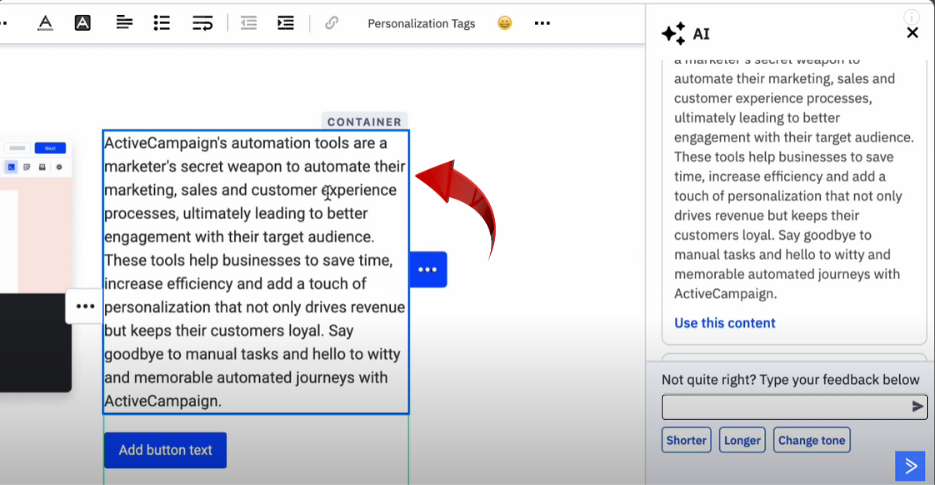Image resolution: width=935 pixels, height=485 pixels.
Task: Open the text color tool
Action: tap(45, 23)
